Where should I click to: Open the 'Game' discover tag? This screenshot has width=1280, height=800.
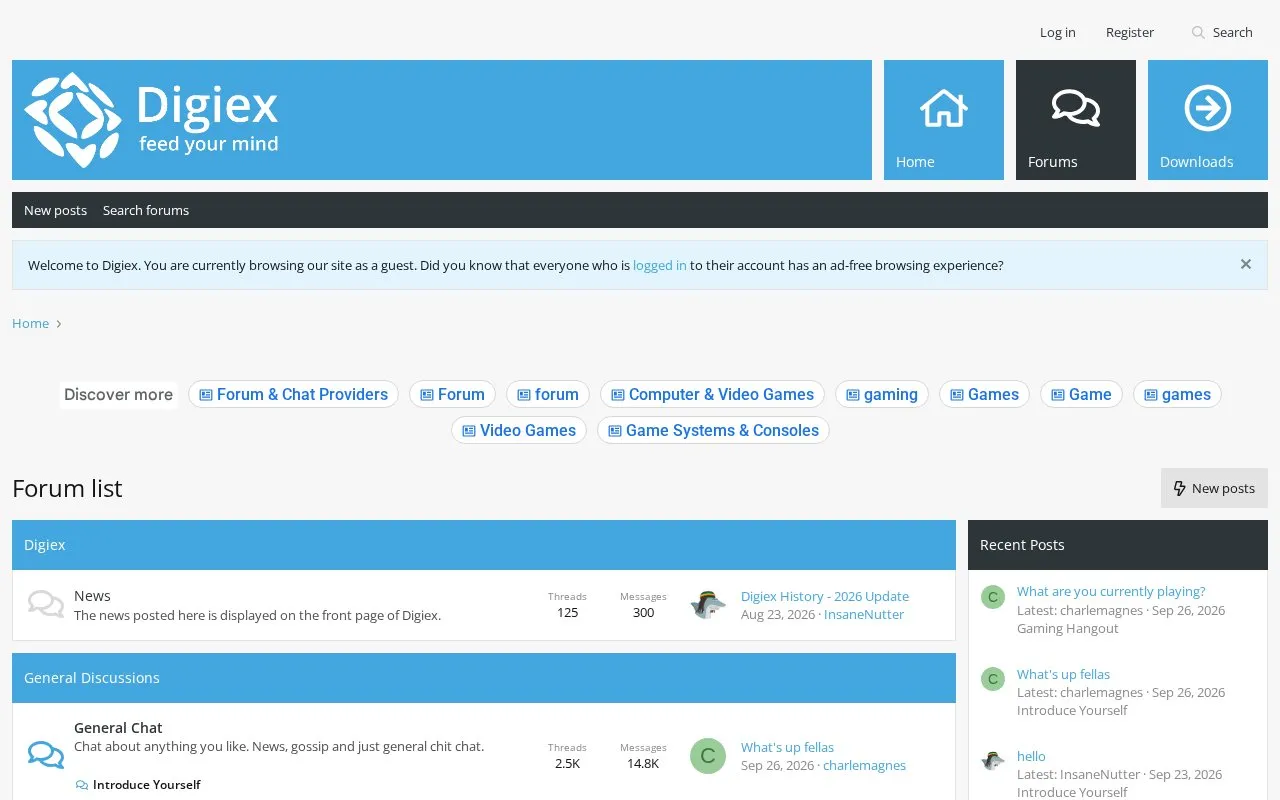(1081, 394)
